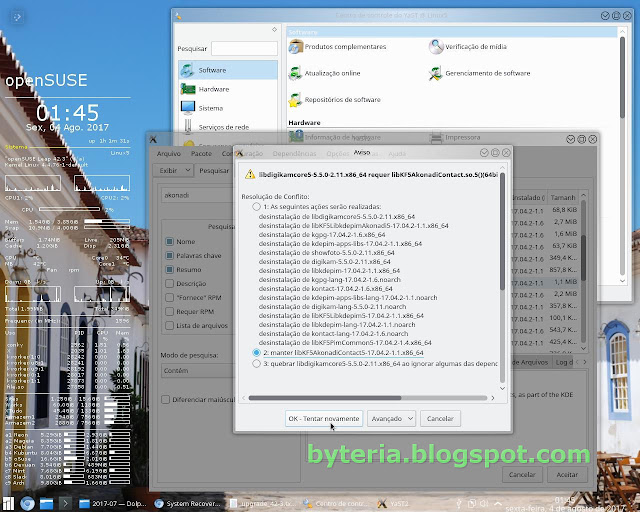Click right arrow of package detail tabs
This screenshot has width=640, height=512.
click(x=585, y=362)
